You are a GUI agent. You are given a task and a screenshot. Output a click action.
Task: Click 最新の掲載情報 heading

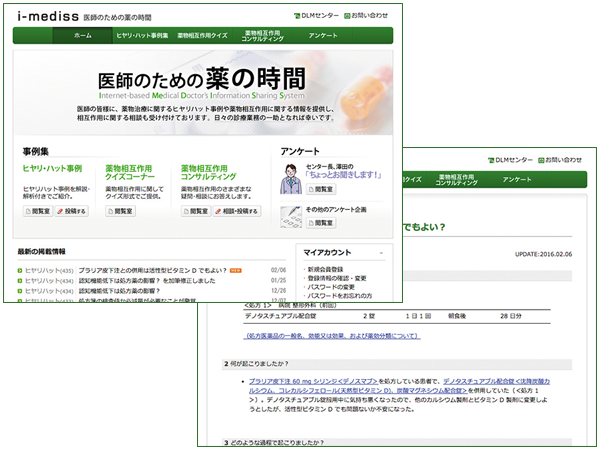(x=41, y=251)
